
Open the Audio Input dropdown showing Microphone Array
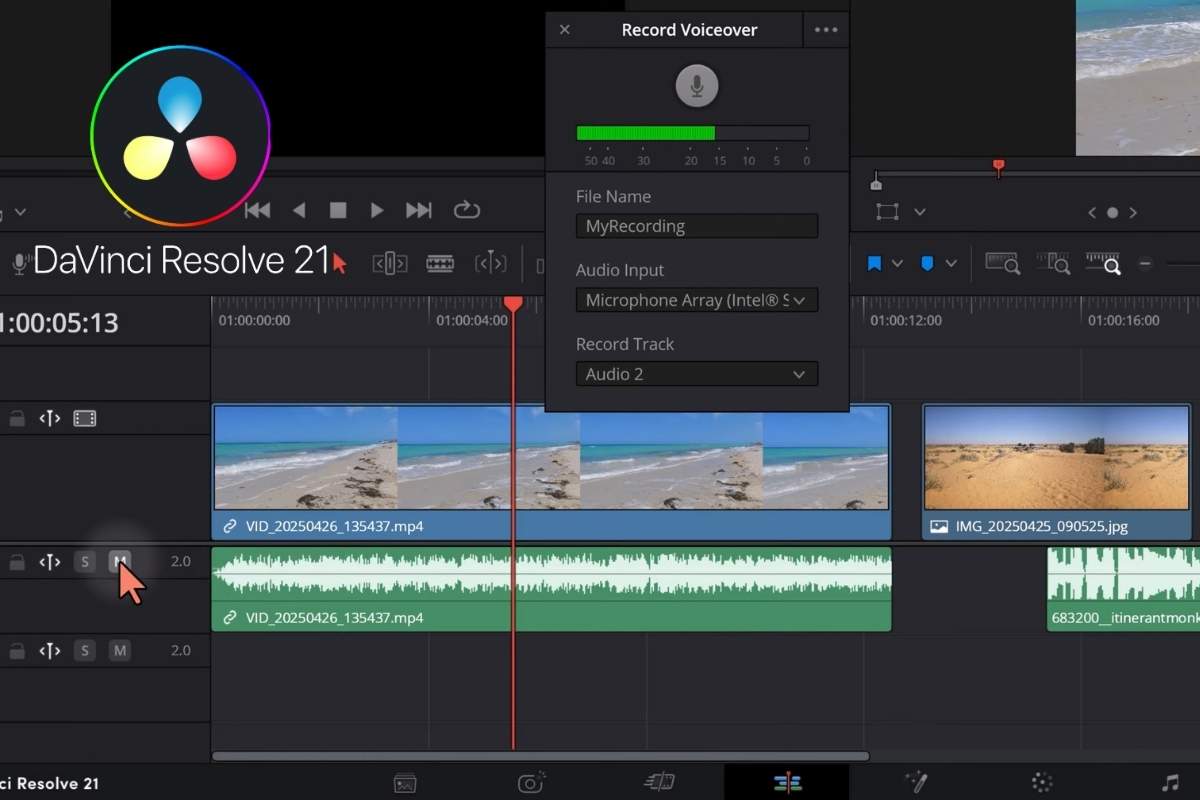pos(697,300)
